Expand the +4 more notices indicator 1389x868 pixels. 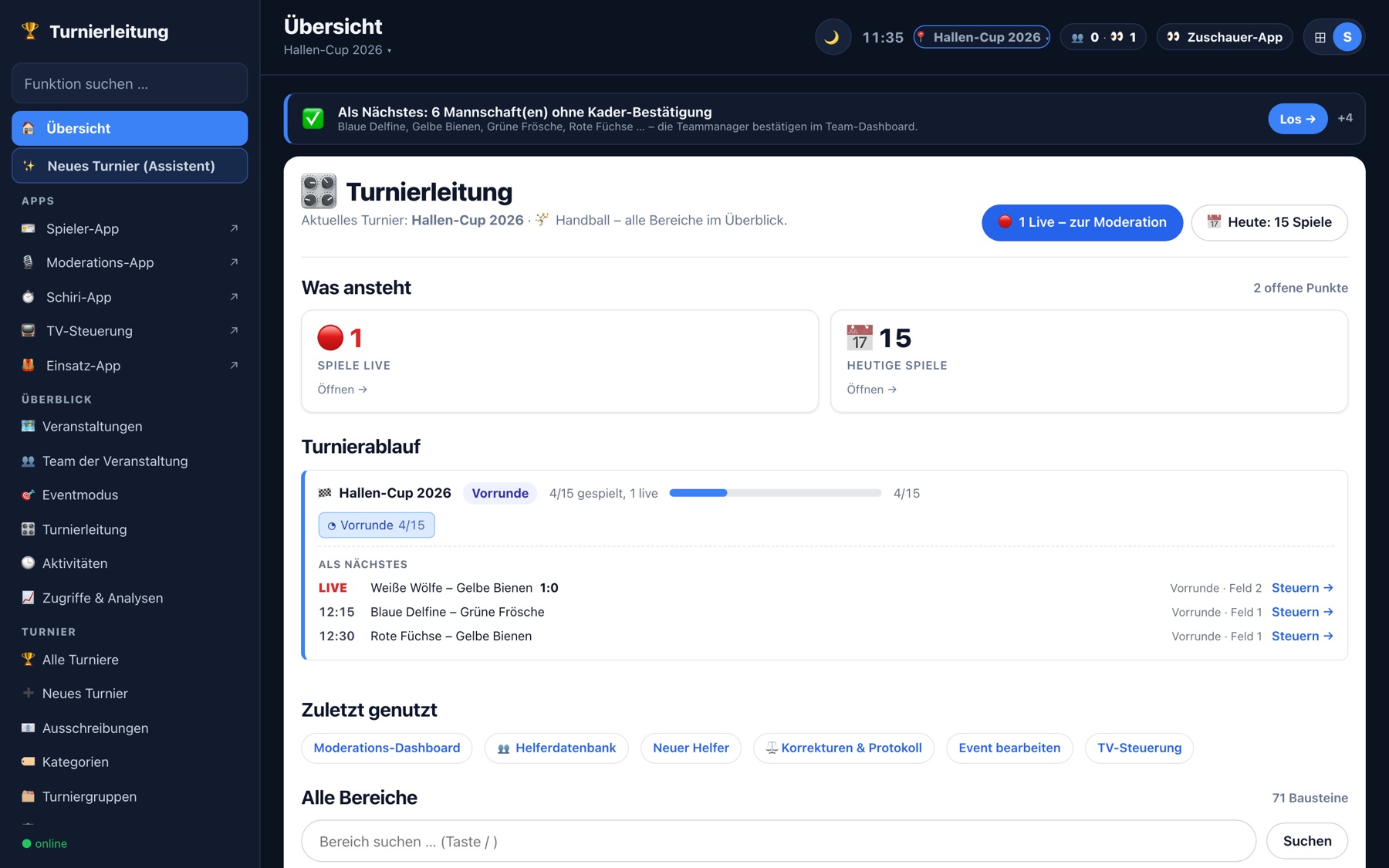(x=1345, y=118)
